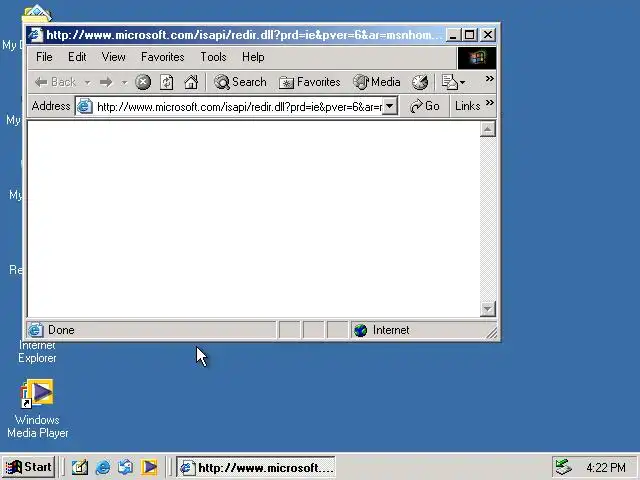640x480 pixels.
Task: Close the Internet Explorer window
Action: pos(488,35)
